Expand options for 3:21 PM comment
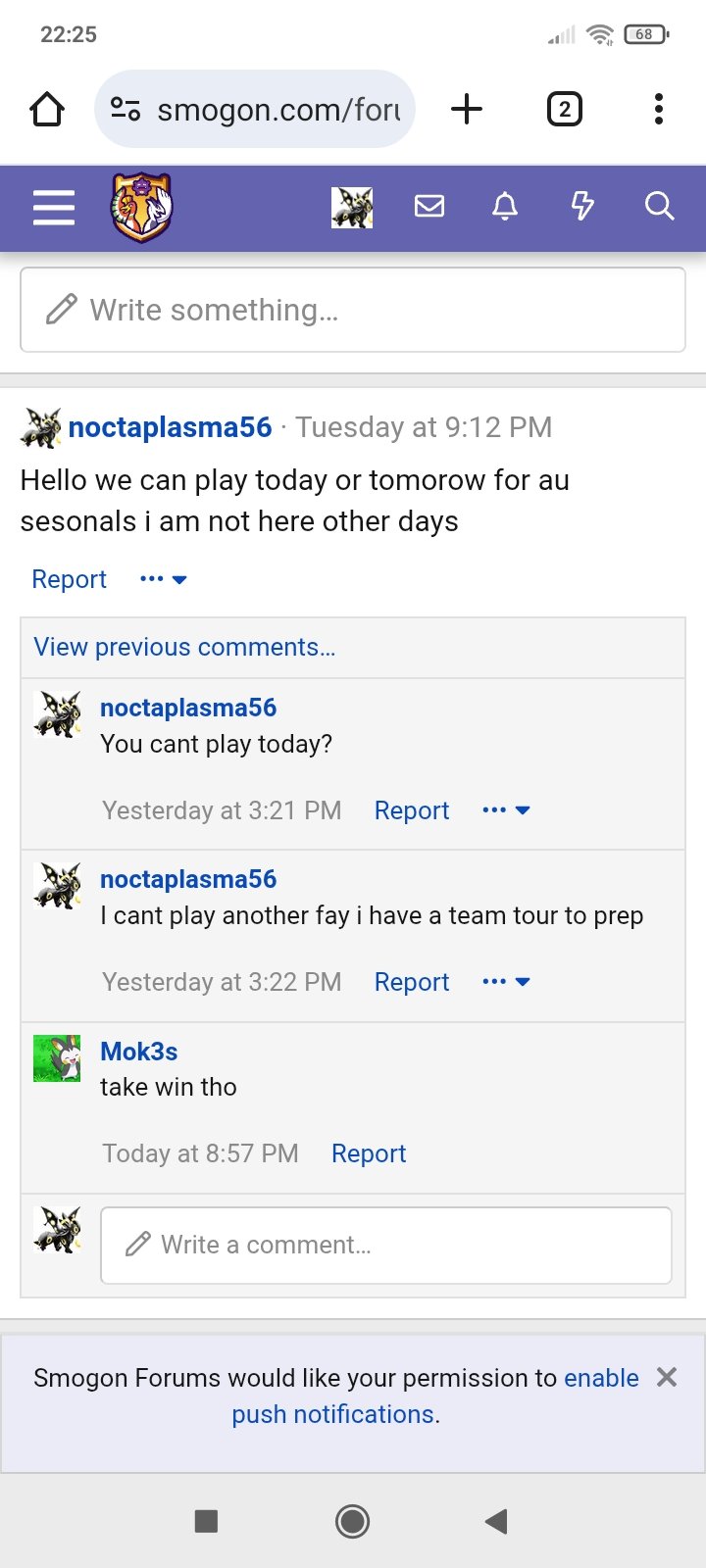The width and height of the screenshot is (706, 1568). [x=506, y=810]
